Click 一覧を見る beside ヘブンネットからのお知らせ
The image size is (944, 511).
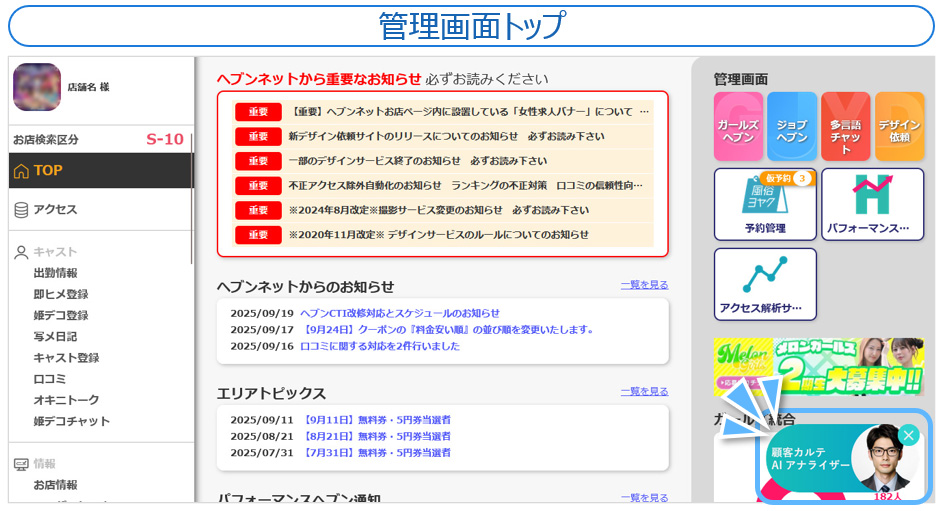tap(644, 286)
